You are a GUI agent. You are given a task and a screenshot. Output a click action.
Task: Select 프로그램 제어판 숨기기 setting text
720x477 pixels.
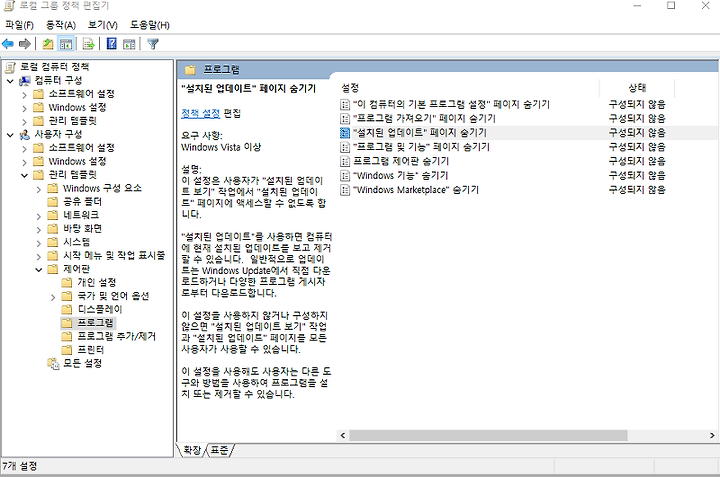coord(401,162)
